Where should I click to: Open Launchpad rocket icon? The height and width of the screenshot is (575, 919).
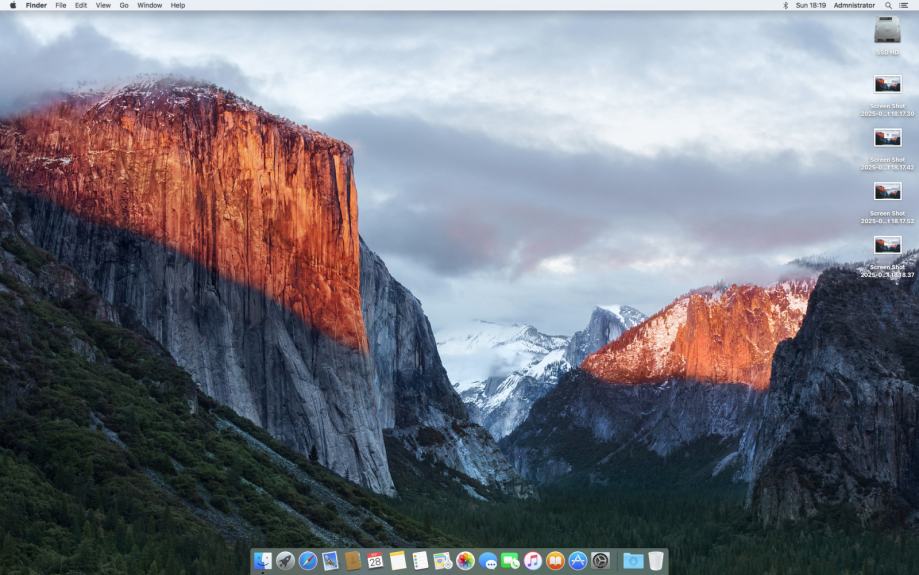click(x=285, y=561)
